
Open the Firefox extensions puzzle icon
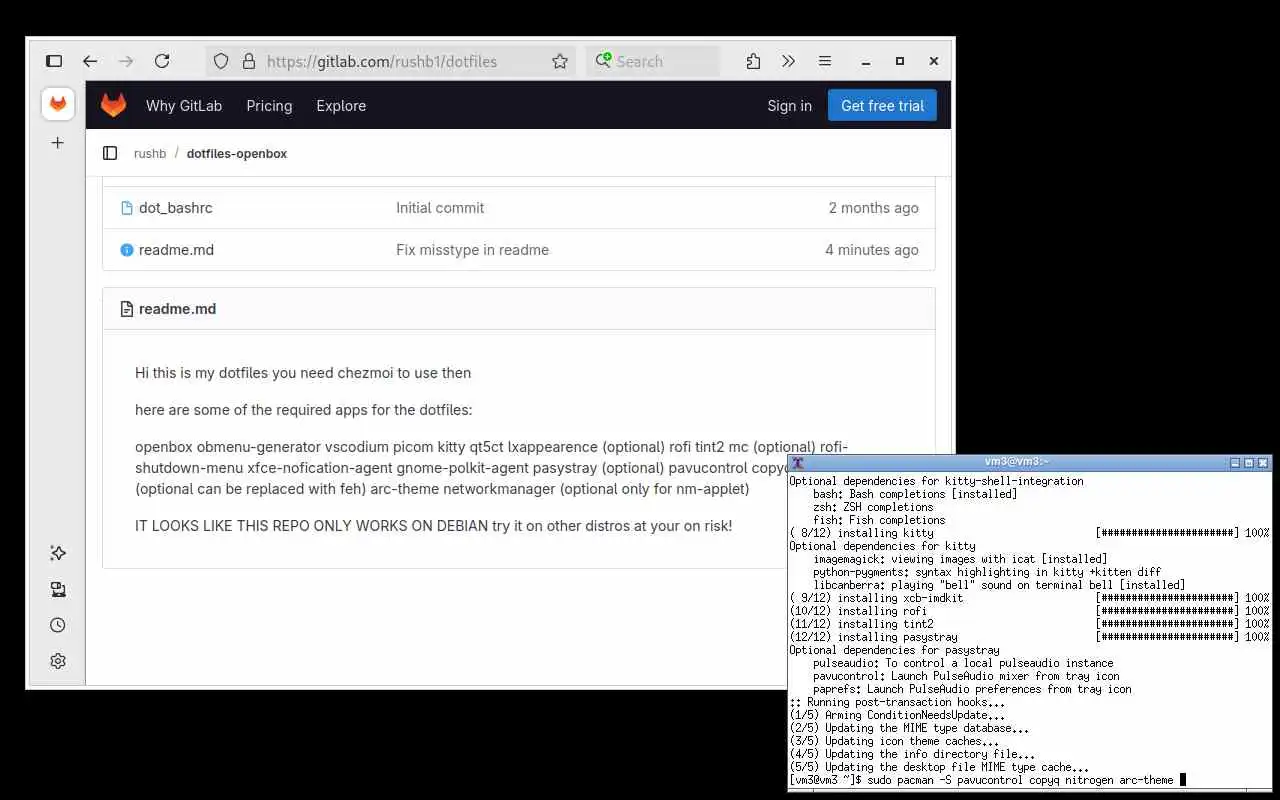point(753,61)
